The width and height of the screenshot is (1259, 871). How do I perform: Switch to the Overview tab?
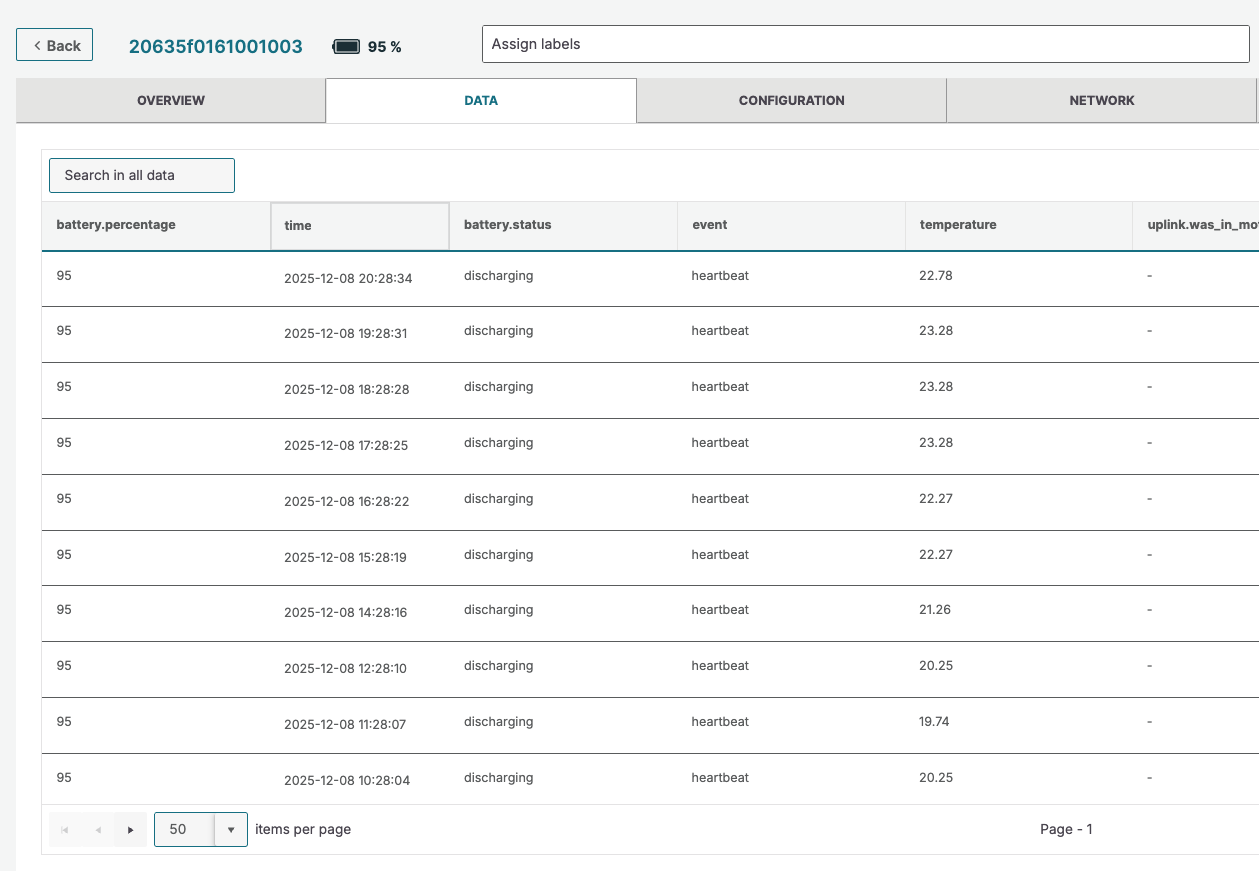(171, 101)
